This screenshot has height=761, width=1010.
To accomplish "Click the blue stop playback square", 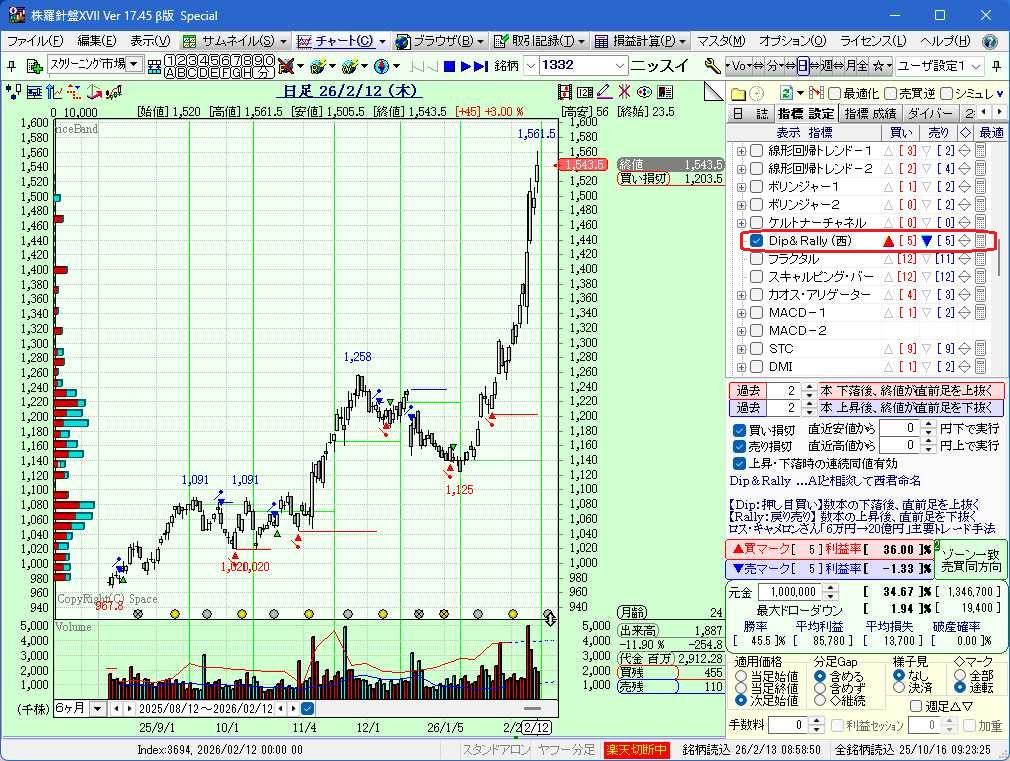I will point(450,66).
